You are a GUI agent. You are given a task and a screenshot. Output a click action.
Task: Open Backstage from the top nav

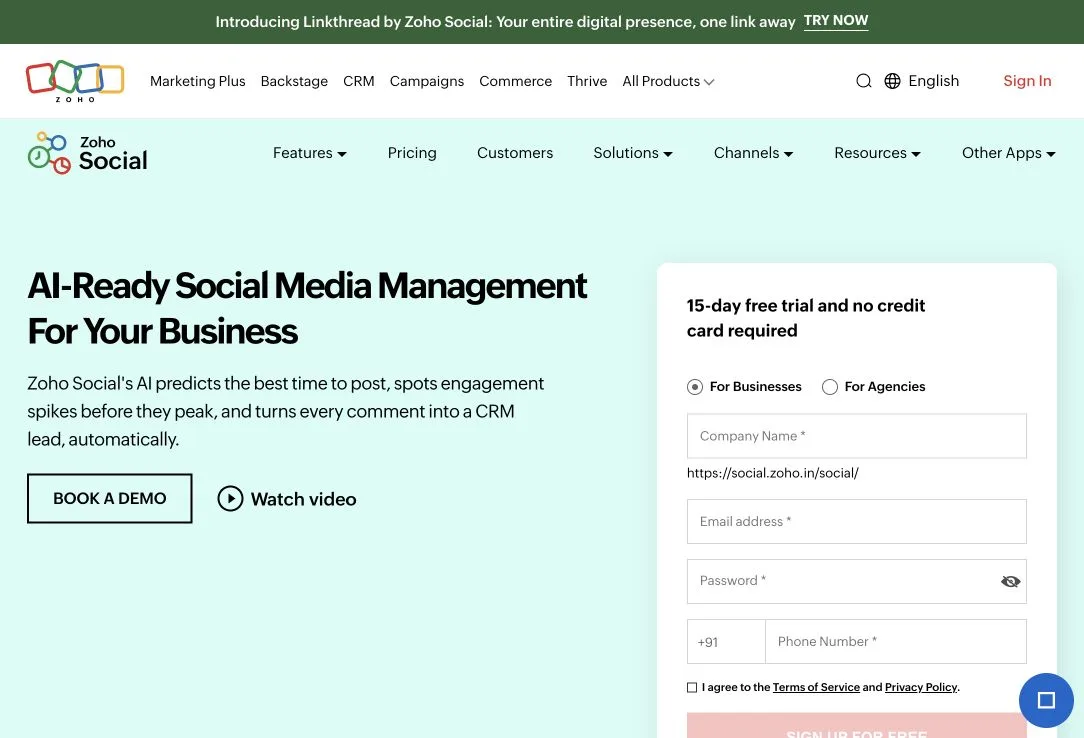point(295,81)
